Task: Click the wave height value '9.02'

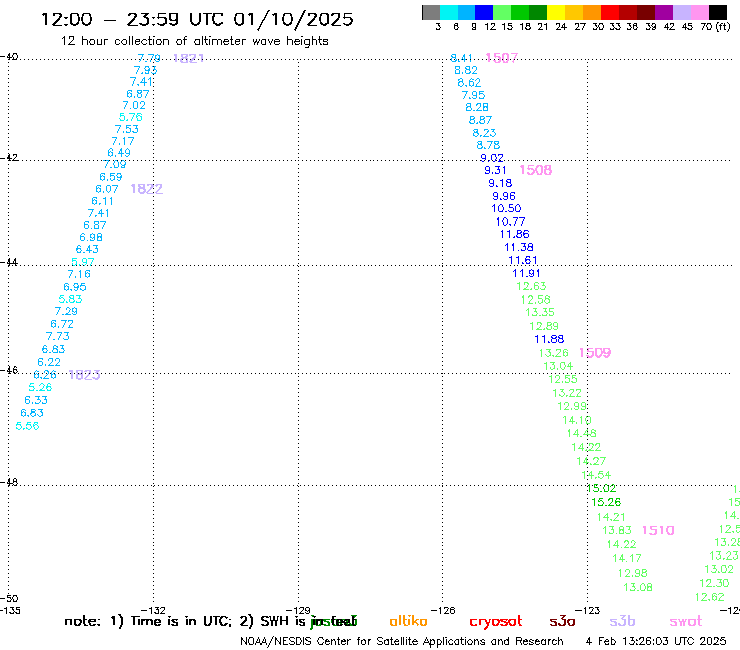Action: pyautogui.click(x=492, y=158)
